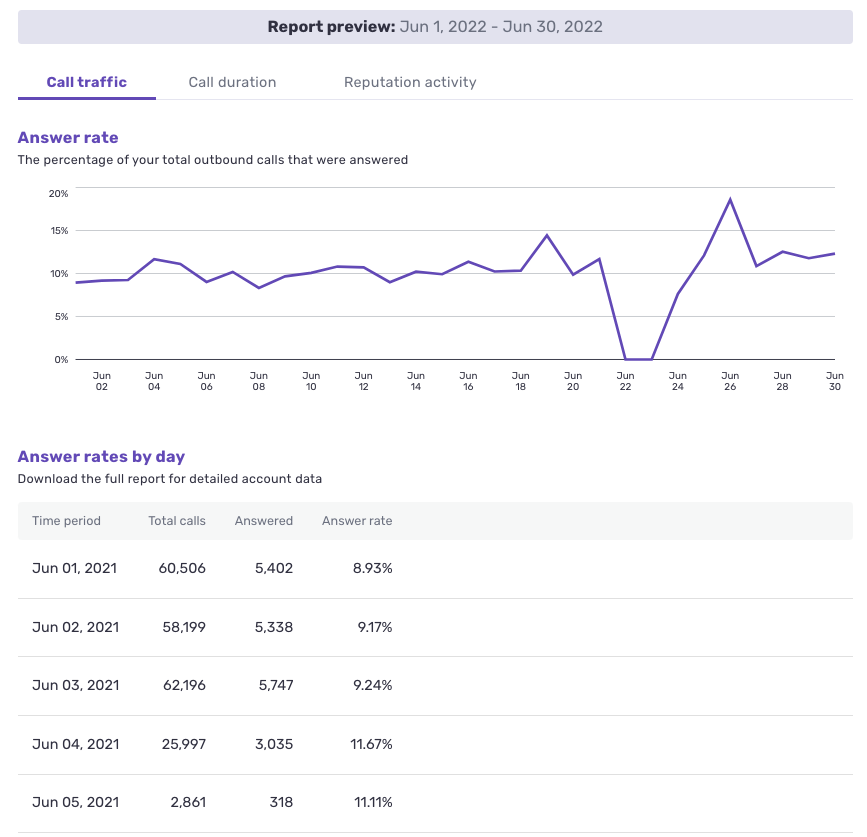Screen dimensions: 867x837
Task: Click the Jun 22 x-axis label
Action: (625, 381)
